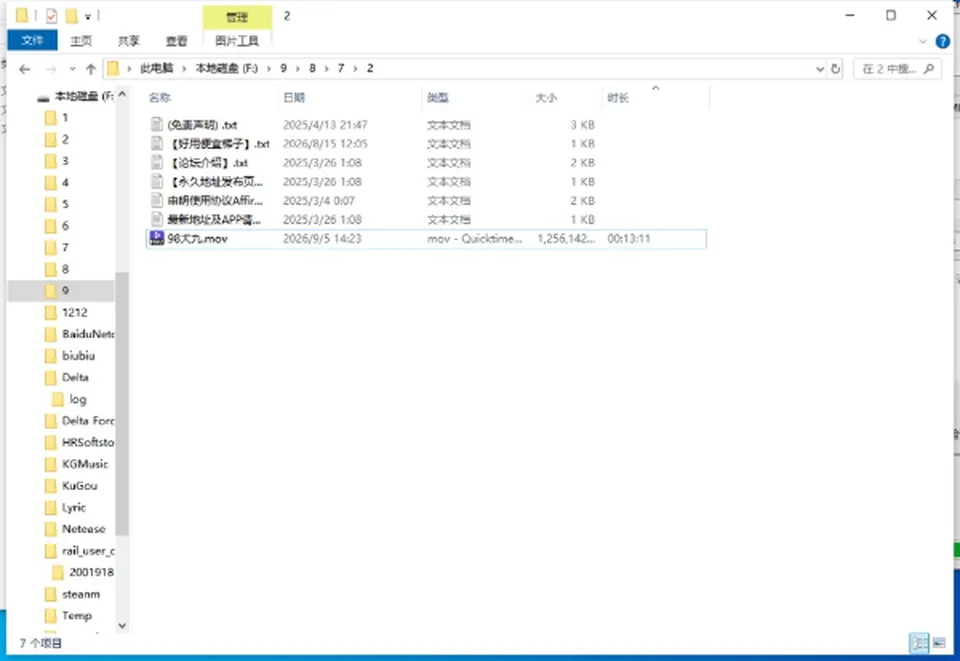Go forward with the right arrow
The height and width of the screenshot is (661, 960).
coord(51,69)
